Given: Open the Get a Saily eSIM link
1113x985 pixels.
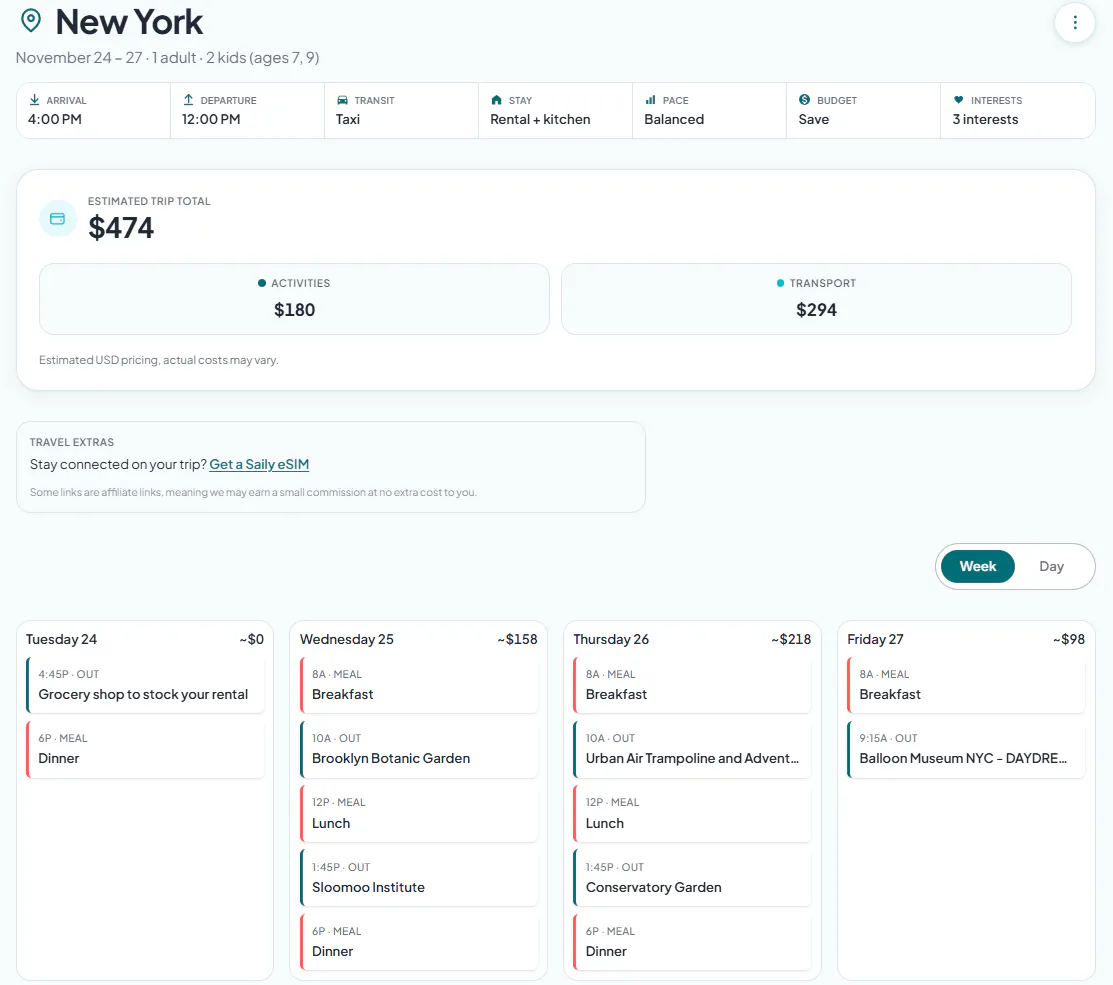Looking at the screenshot, I should (259, 464).
